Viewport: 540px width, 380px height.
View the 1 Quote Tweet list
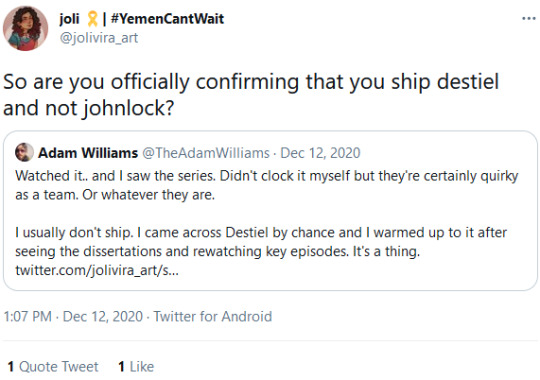(53, 367)
